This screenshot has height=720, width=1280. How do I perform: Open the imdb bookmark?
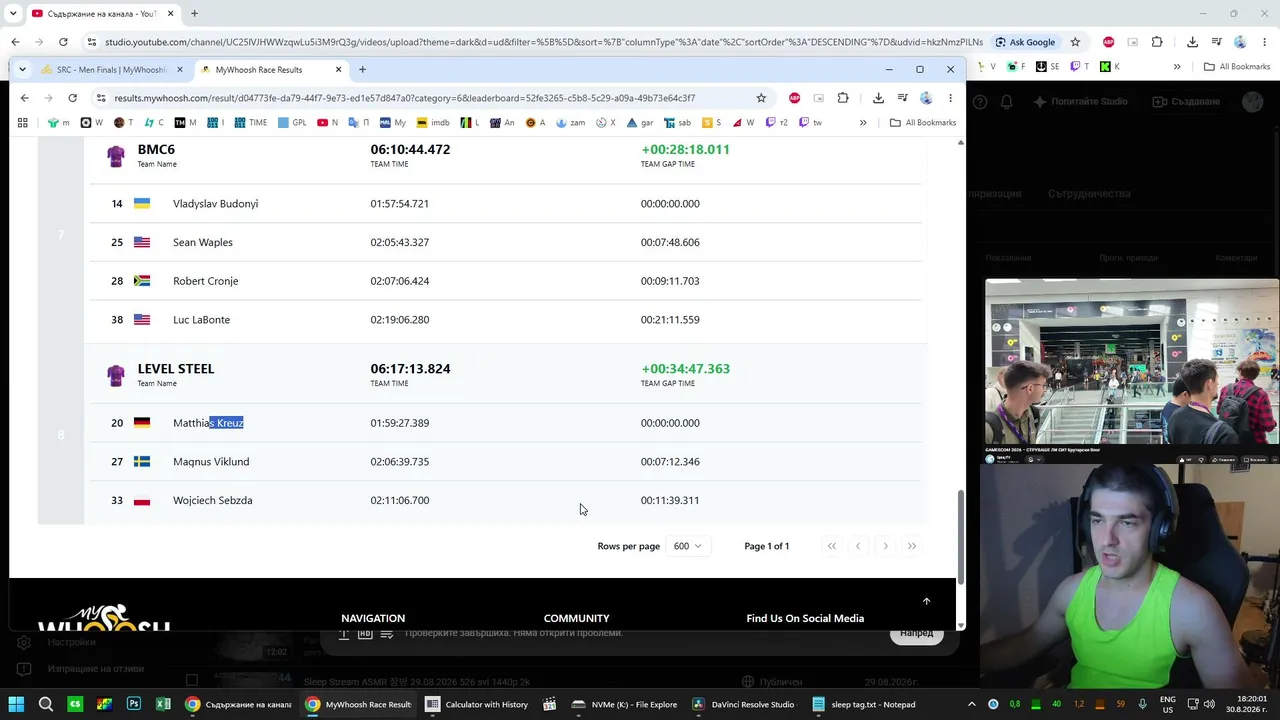click(x=433, y=123)
